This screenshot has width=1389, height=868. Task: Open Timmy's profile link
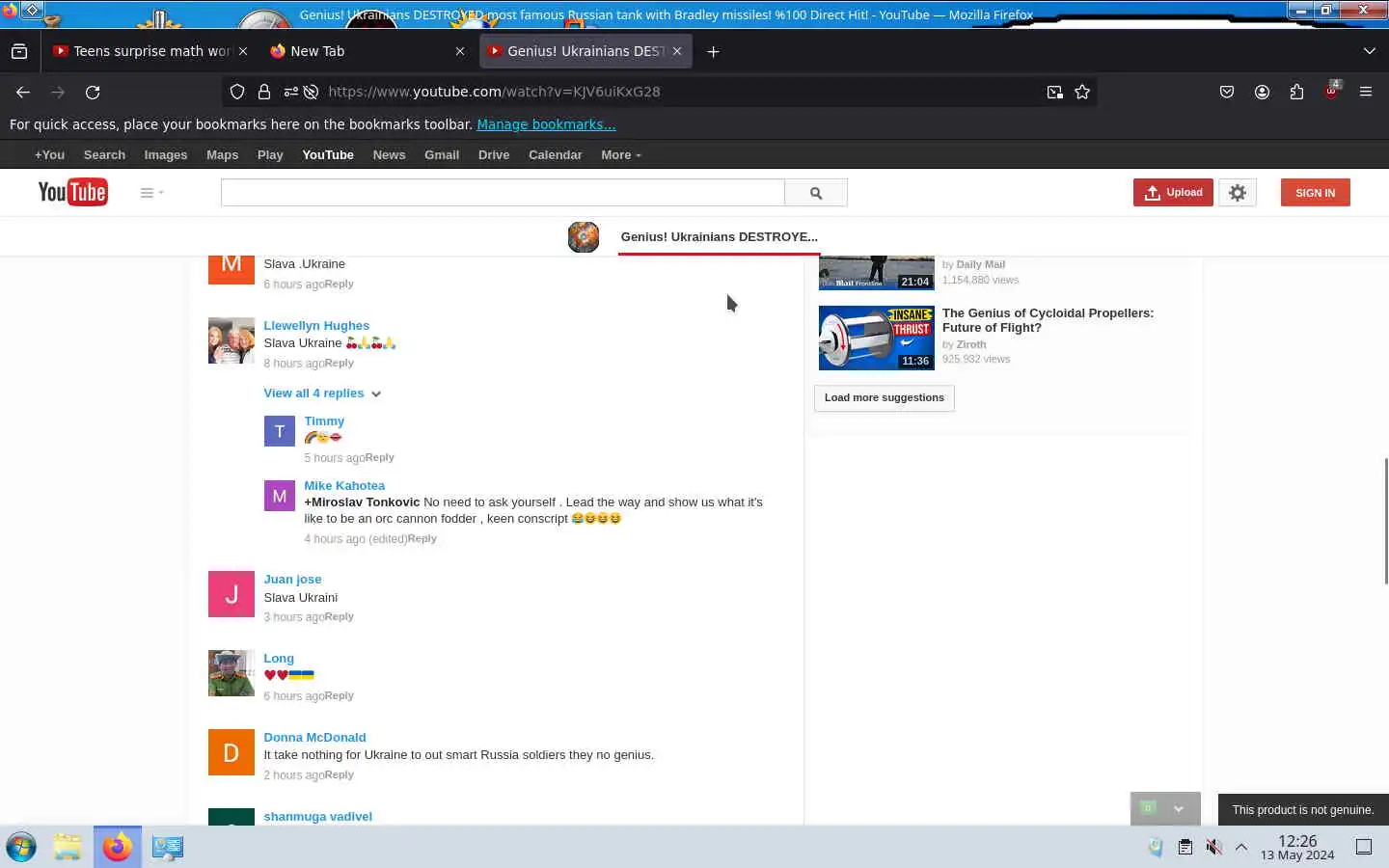coord(324,420)
